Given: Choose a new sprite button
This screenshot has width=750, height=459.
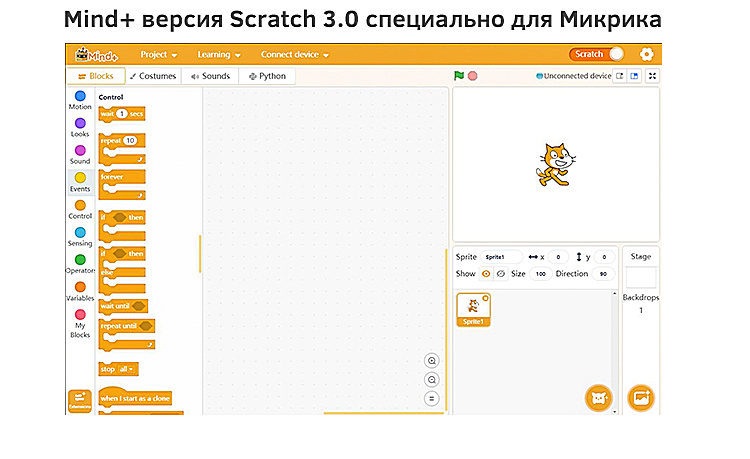Looking at the screenshot, I should [598, 398].
